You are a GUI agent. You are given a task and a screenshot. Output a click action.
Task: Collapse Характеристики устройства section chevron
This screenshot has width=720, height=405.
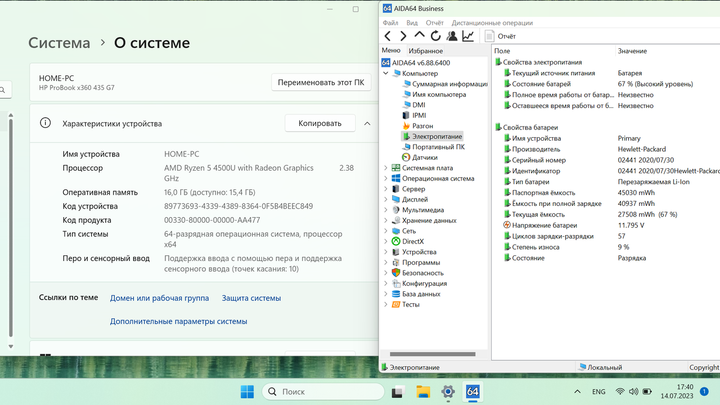pos(367,124)
